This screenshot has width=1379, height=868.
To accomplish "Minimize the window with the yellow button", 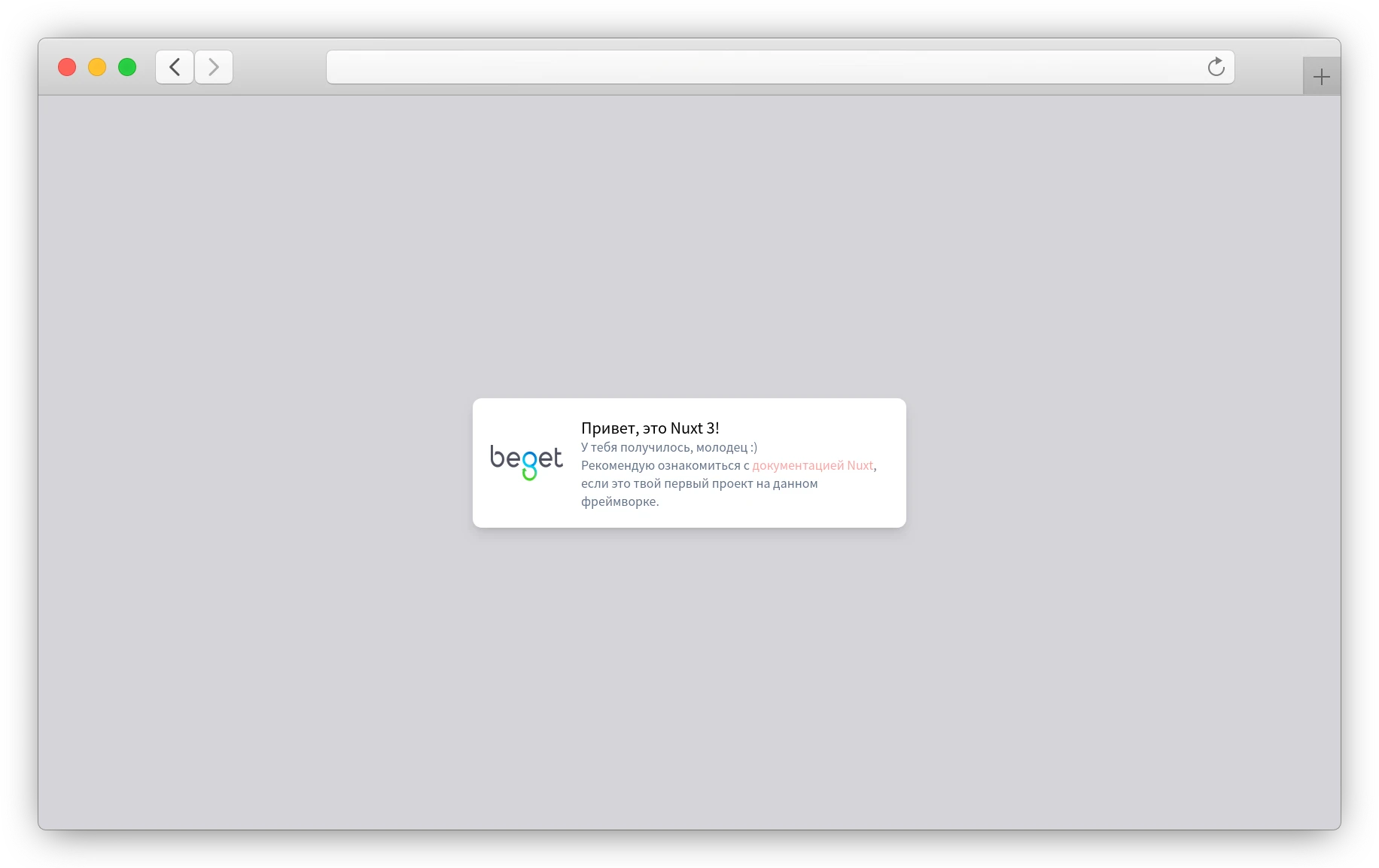I will click(x=97, y=68).
